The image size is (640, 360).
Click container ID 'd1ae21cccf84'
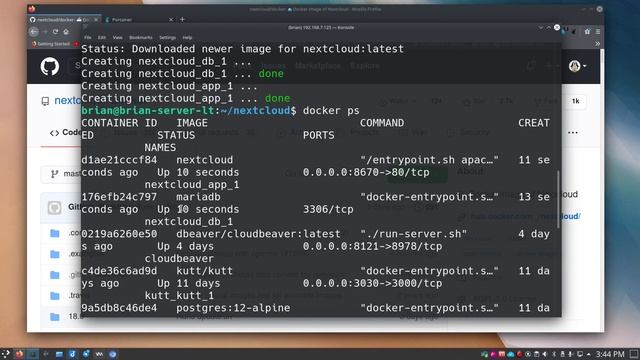119,160
